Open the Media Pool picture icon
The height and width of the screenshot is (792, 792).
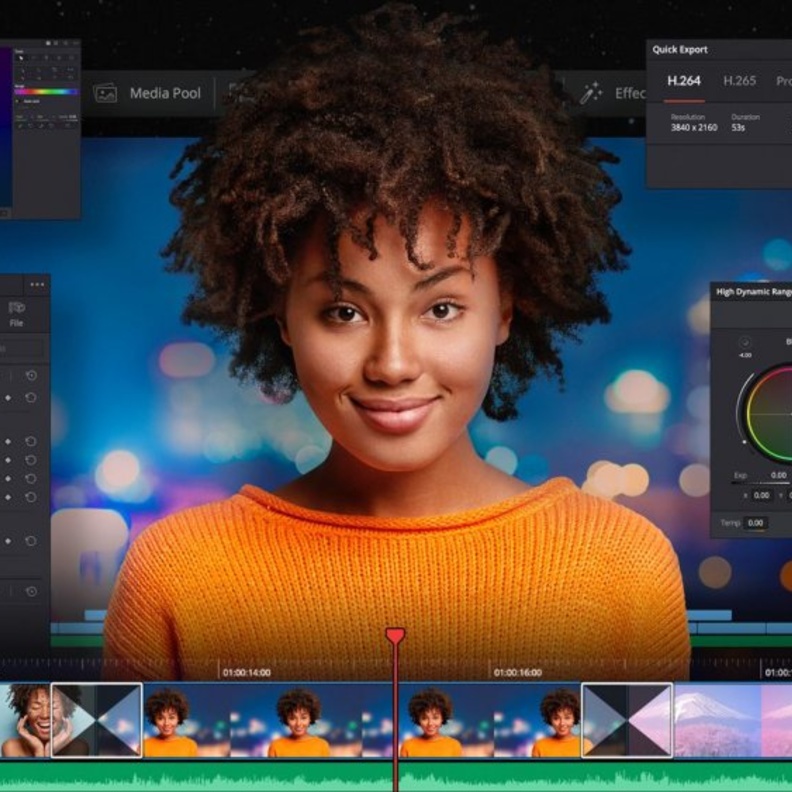(105, 93)
